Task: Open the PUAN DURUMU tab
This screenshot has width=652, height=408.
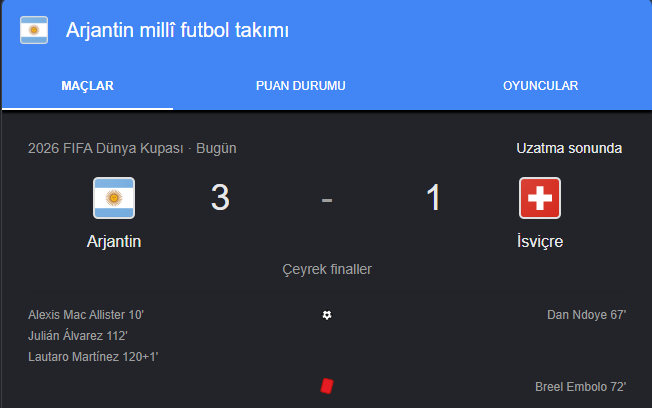Action: (301, 86)
